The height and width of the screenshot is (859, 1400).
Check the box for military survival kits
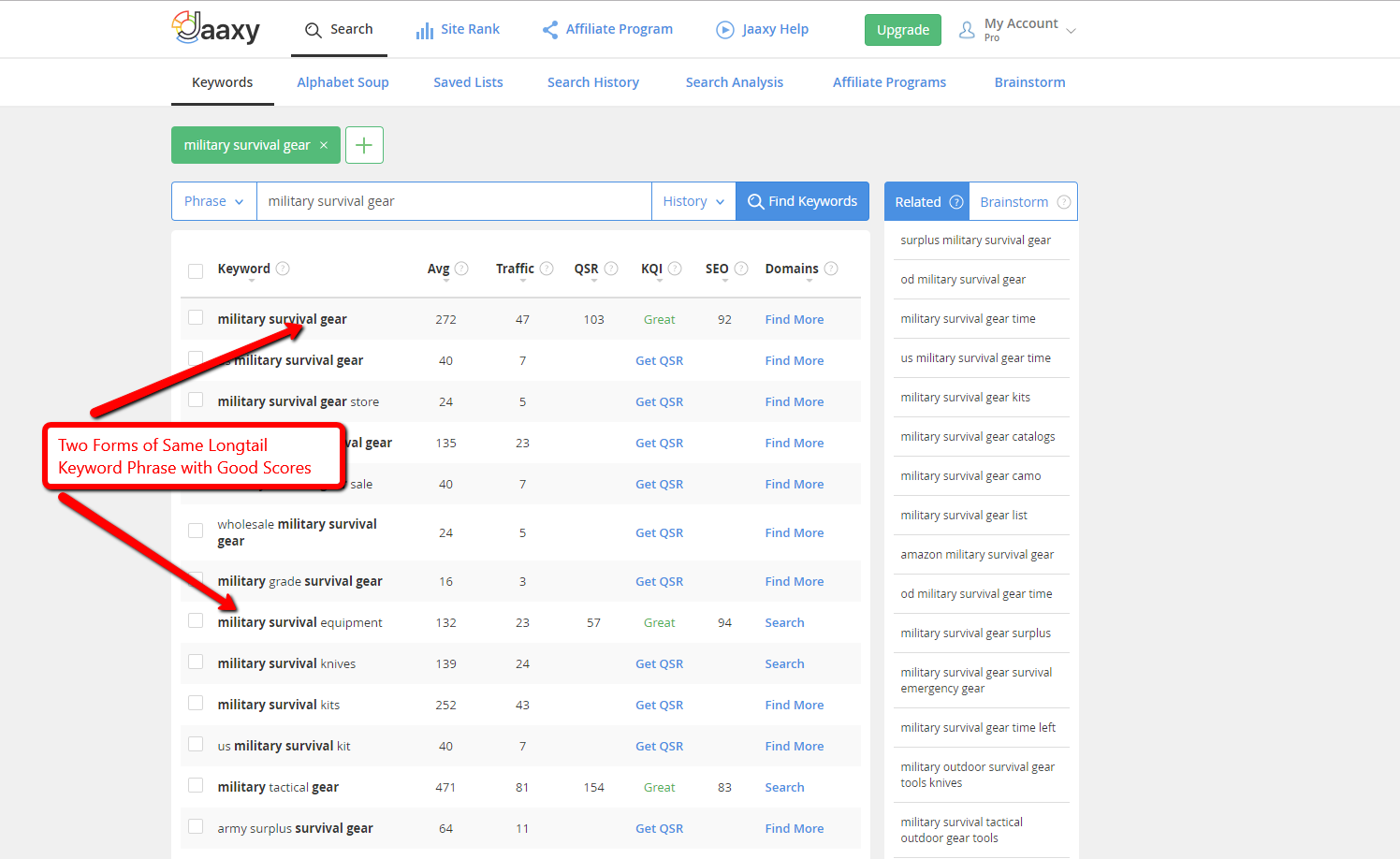196,703
